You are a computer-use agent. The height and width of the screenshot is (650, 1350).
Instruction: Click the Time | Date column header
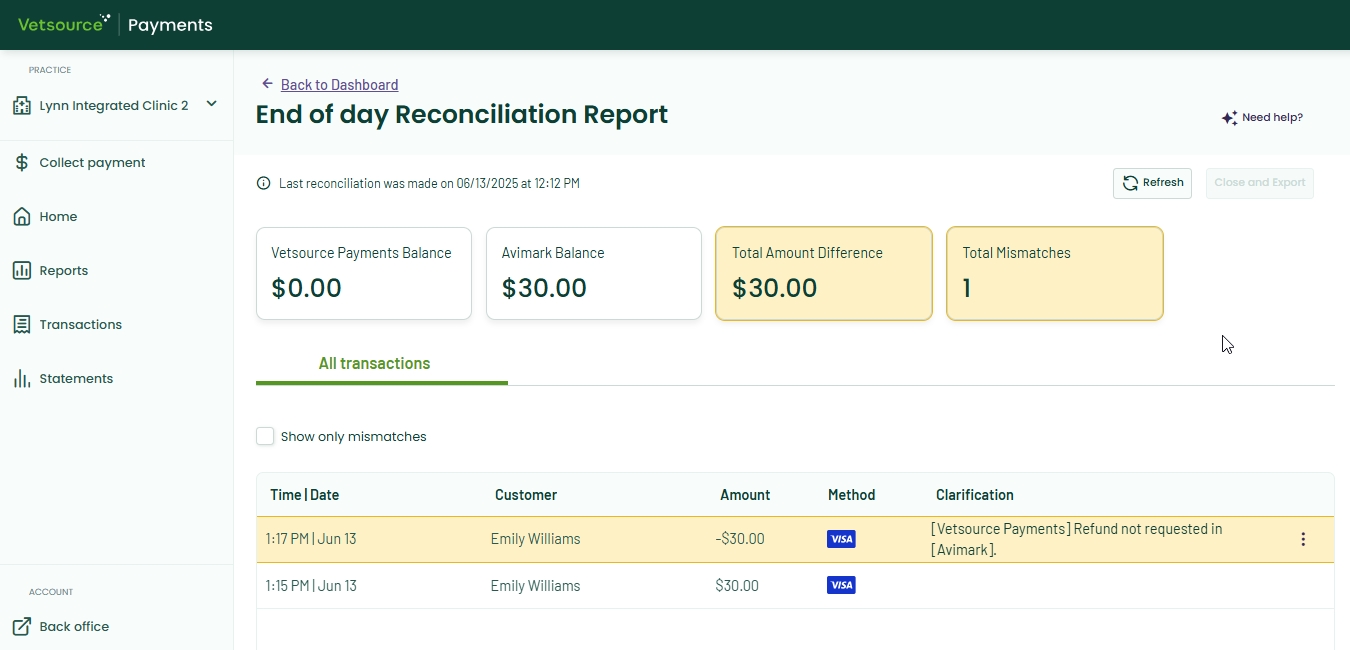305,495
